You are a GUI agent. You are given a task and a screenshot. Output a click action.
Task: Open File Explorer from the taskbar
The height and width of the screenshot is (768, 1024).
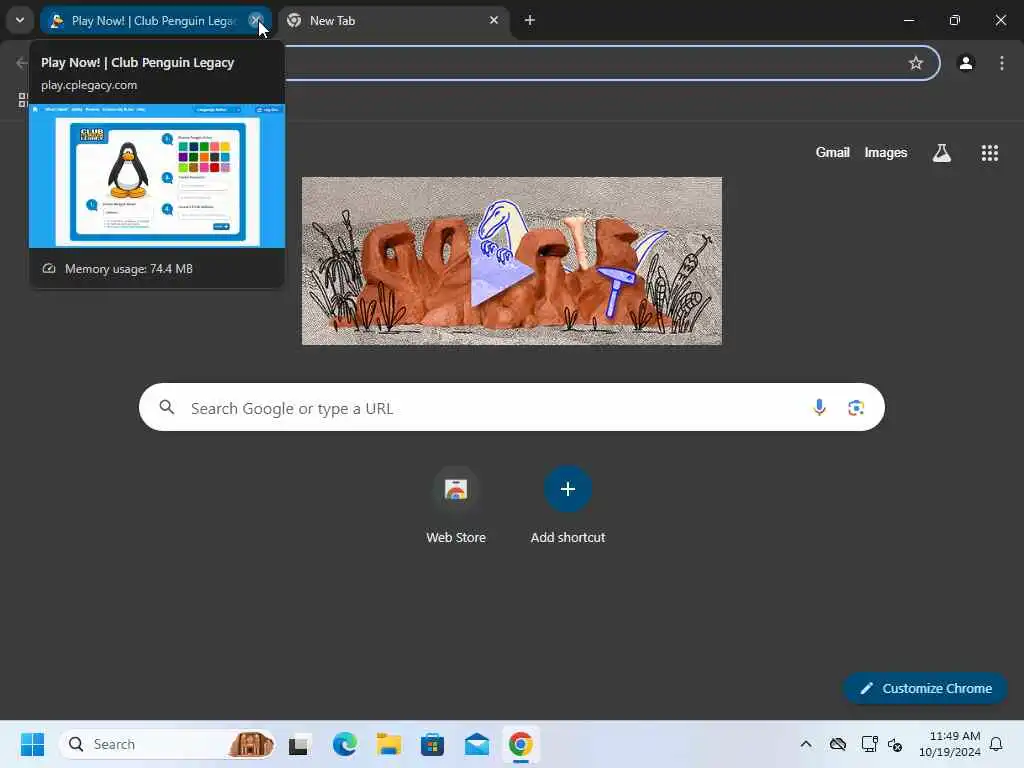tap(389, 744)
